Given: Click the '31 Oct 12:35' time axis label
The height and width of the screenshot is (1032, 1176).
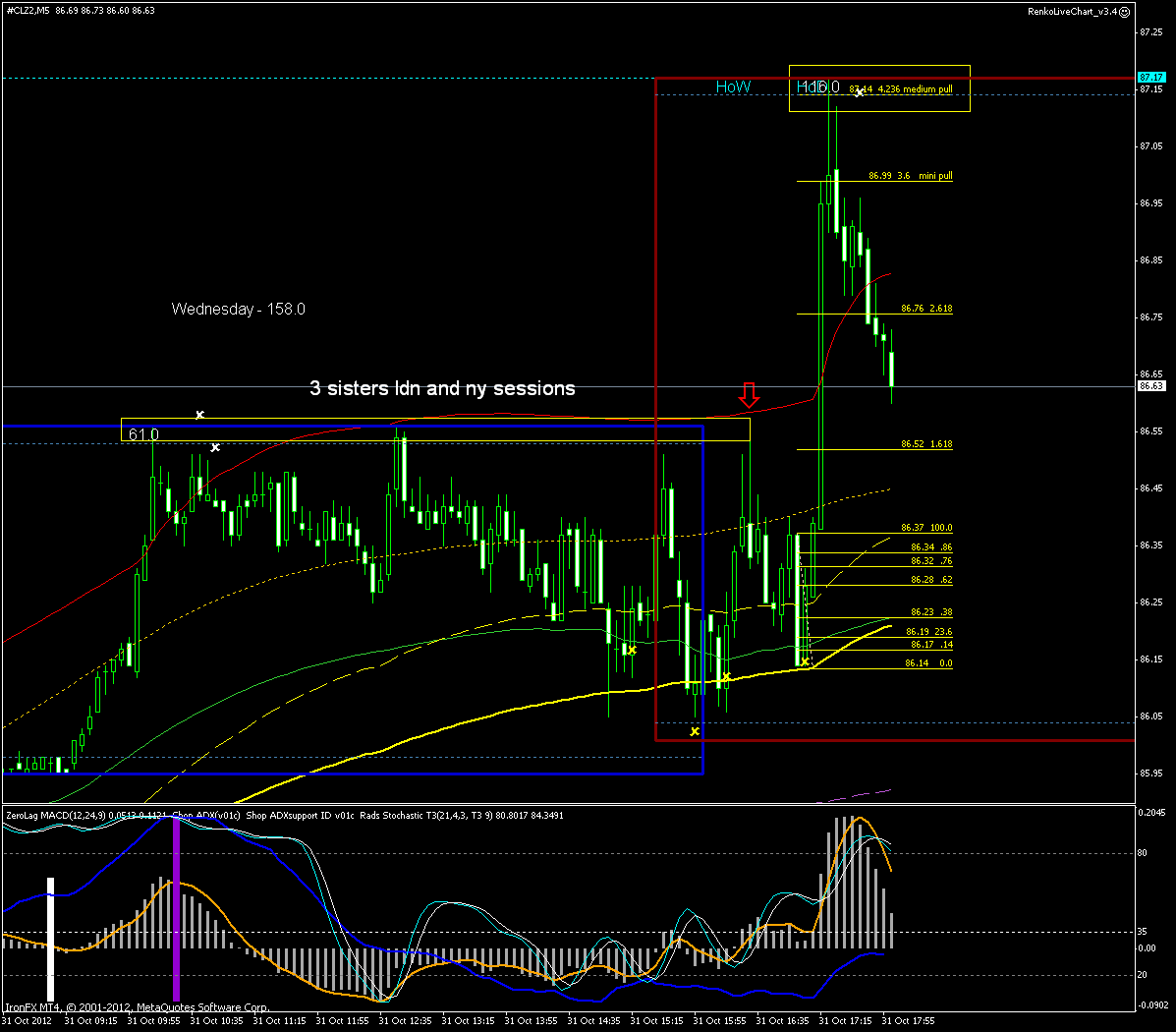Looking at the screenshot, I should (405, 1021).
